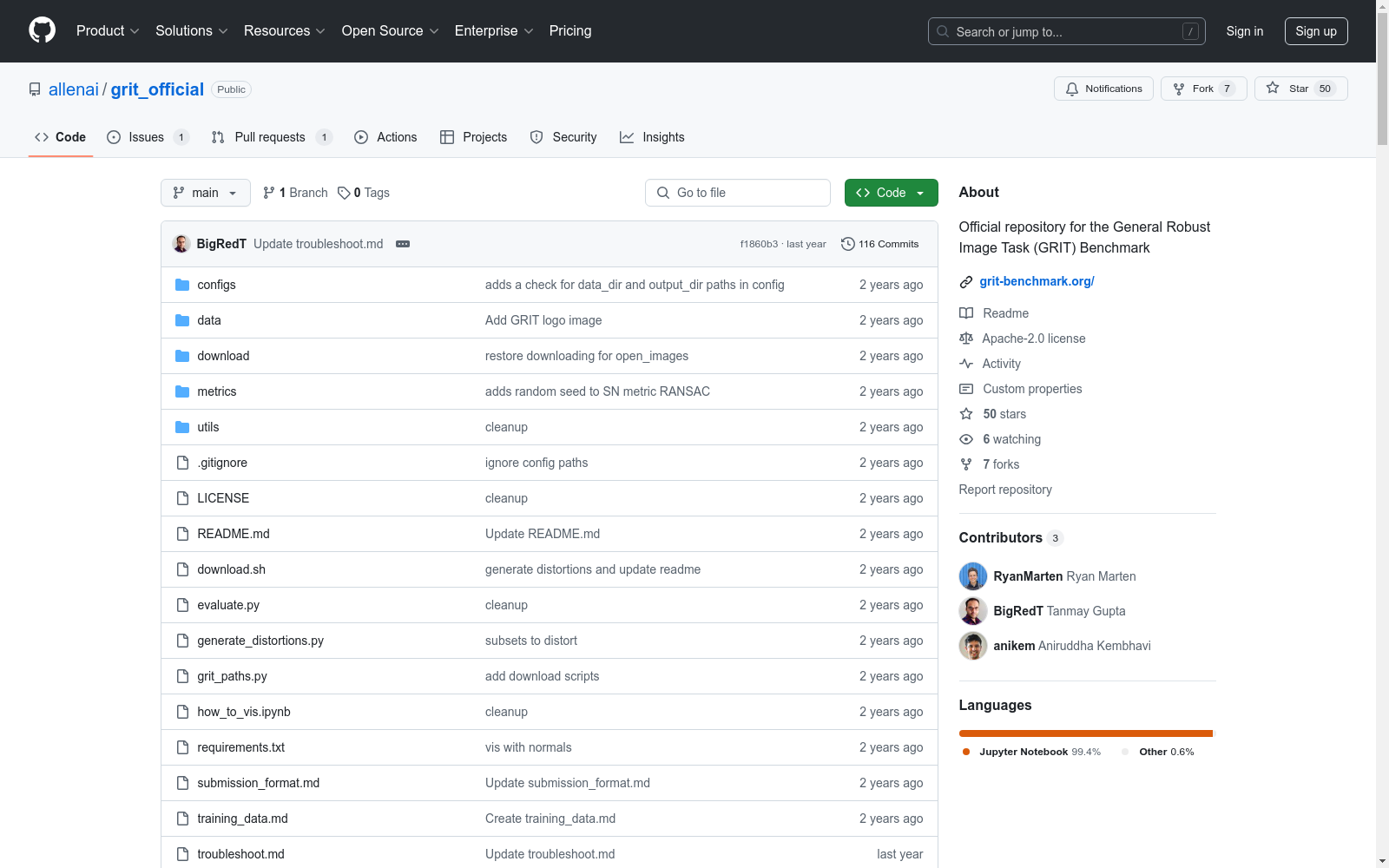
Task: Open the allenai organization link
Action: tap(74, 89)
